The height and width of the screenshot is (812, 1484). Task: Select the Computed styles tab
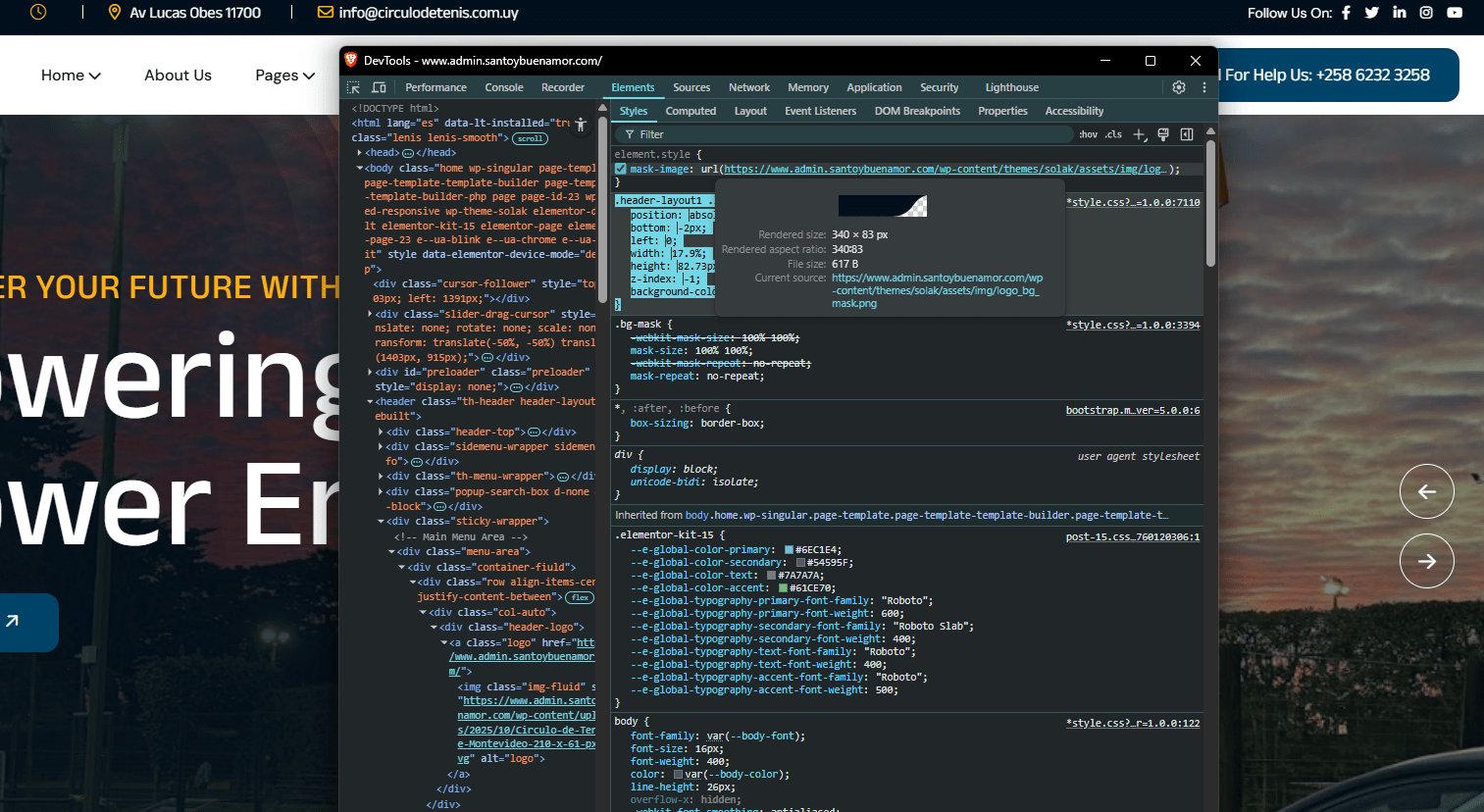[691, 111]
